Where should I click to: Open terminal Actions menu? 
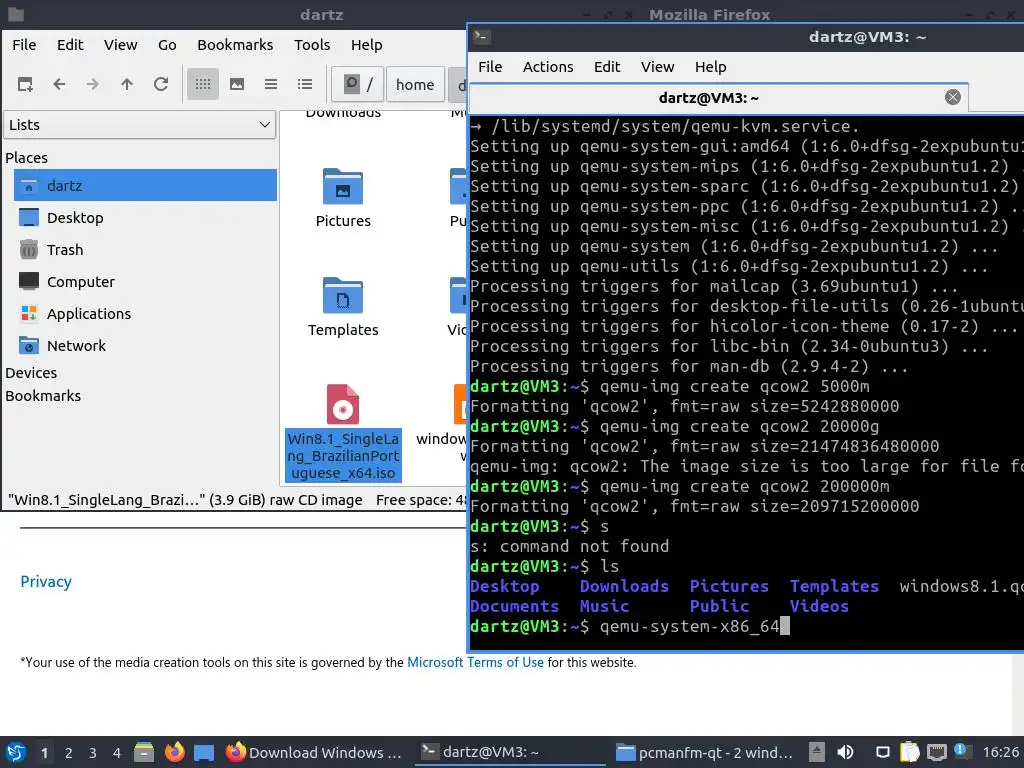click(x=548, y=67)
